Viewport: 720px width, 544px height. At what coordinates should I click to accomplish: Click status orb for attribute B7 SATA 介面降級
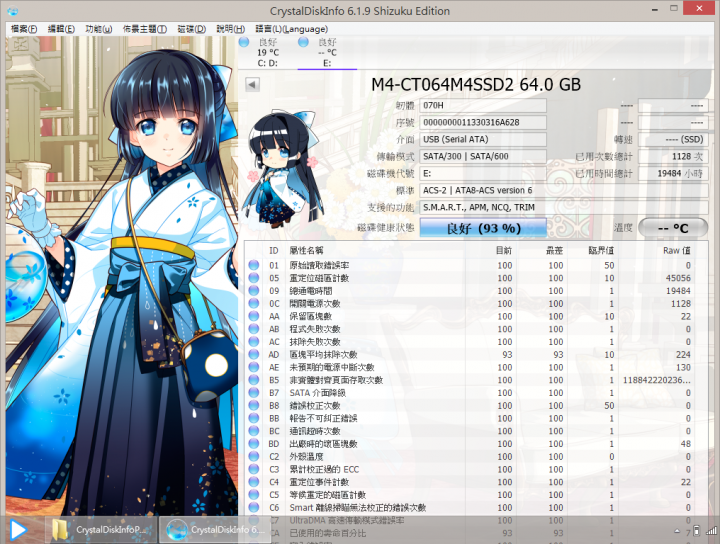[x=253, y=393]
